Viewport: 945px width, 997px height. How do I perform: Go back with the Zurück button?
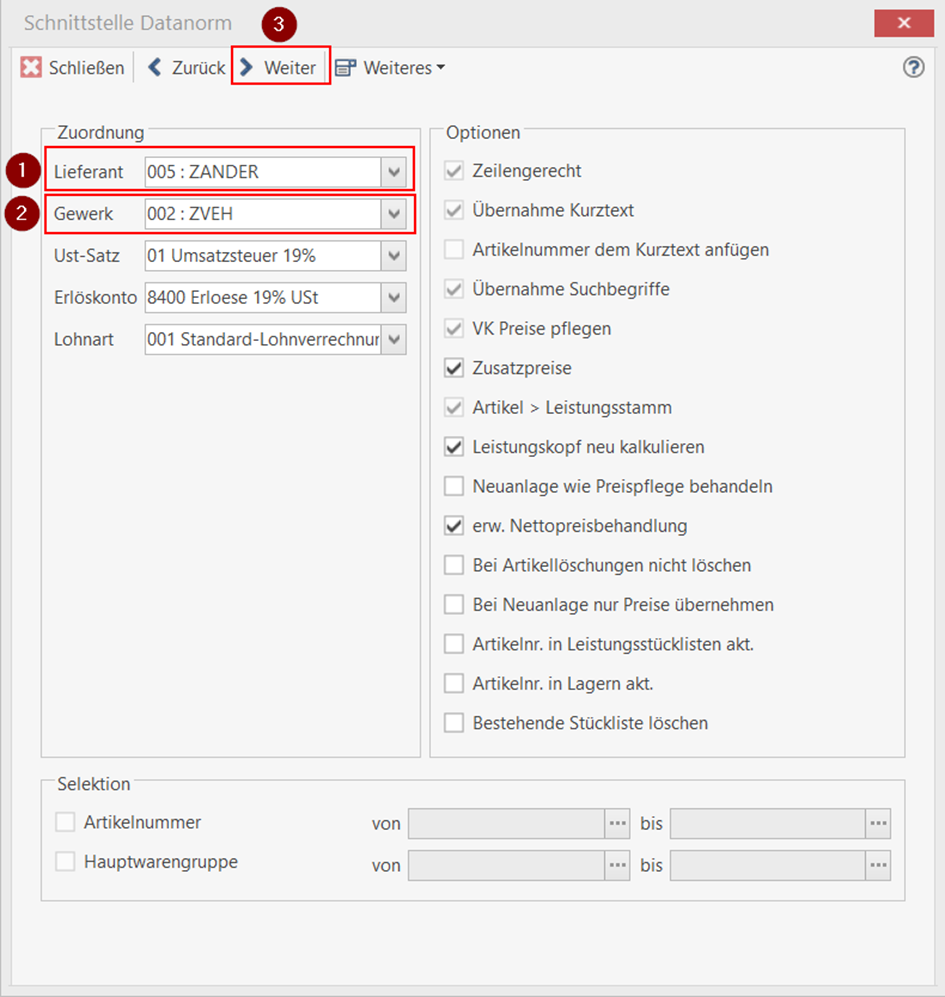click(187, 68)
